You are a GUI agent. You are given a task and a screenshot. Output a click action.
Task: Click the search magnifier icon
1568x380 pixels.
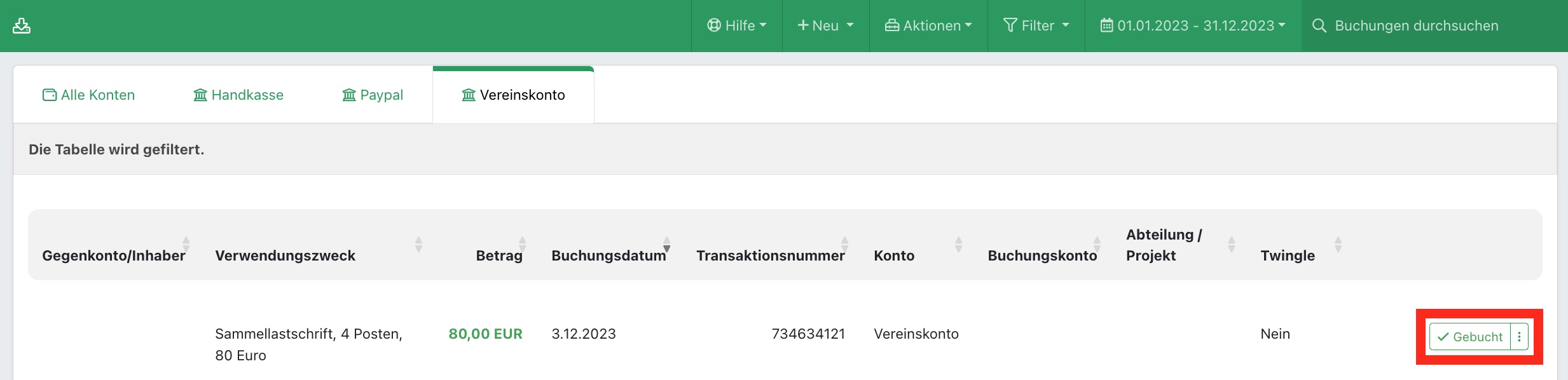1319,25
